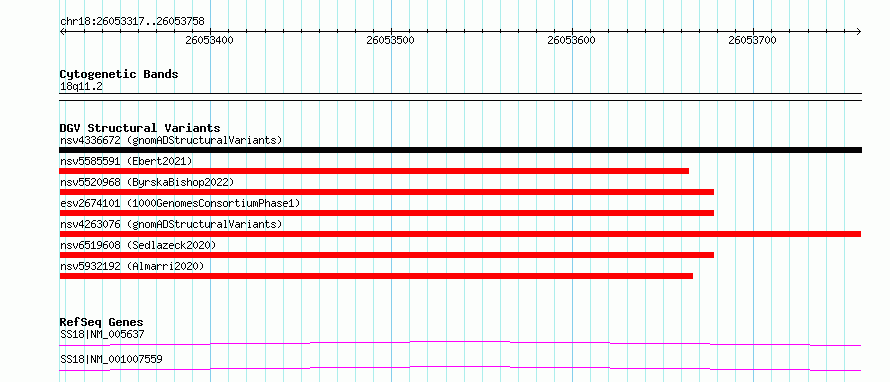Click the chr18:26053317..26053758 coordinate label
The height and width of the screenshot is (382, 890).
(x=132, y=22)
